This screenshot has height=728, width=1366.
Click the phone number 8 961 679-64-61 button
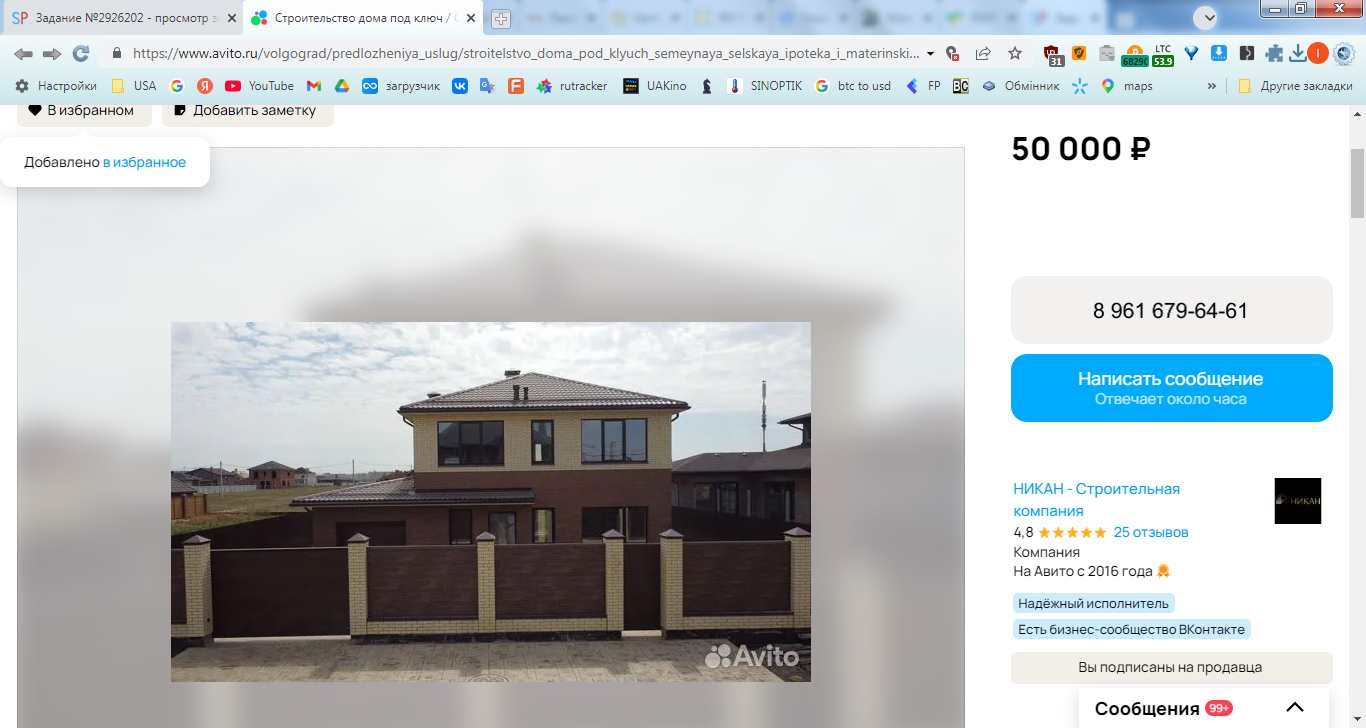coord(1172,310)
